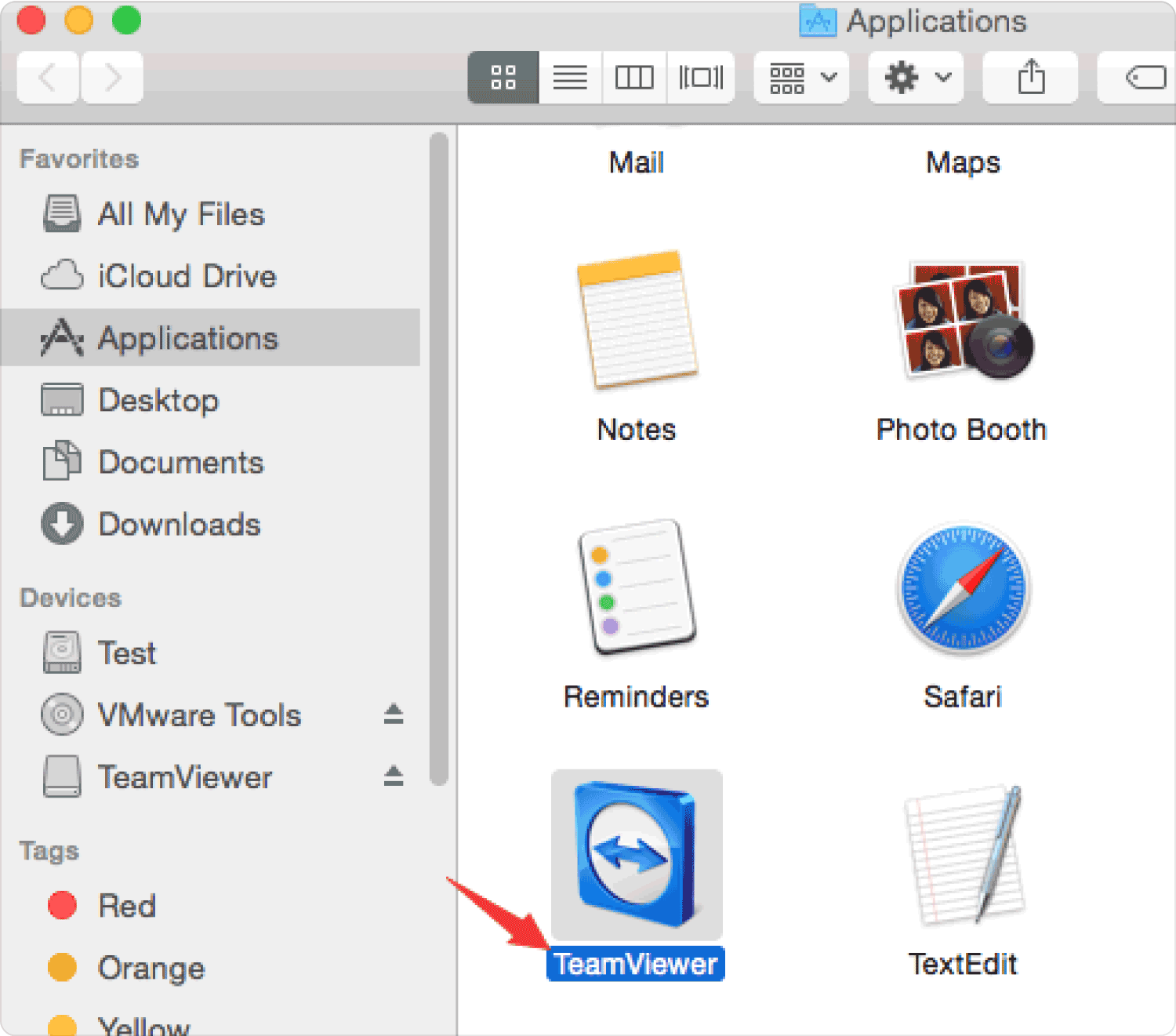The height and width of the screenshot is (1036, 1176).
Task: Click the TextEdit name label
Action: [964, 964]
